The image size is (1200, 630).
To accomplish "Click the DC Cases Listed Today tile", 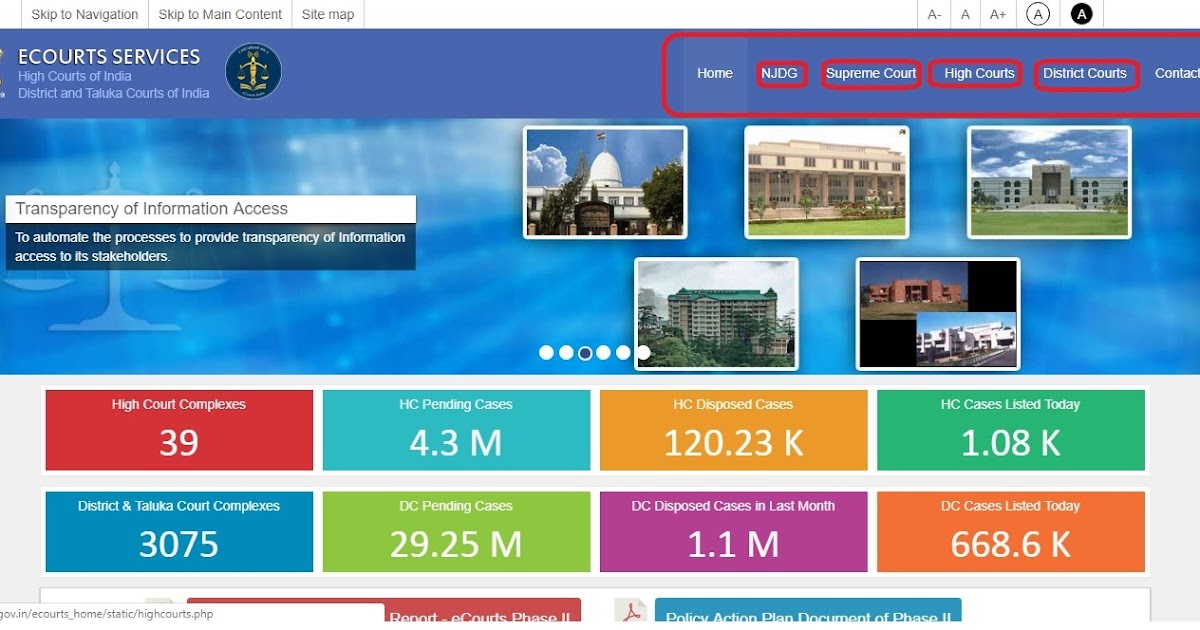I will (x=1011, y=532).
